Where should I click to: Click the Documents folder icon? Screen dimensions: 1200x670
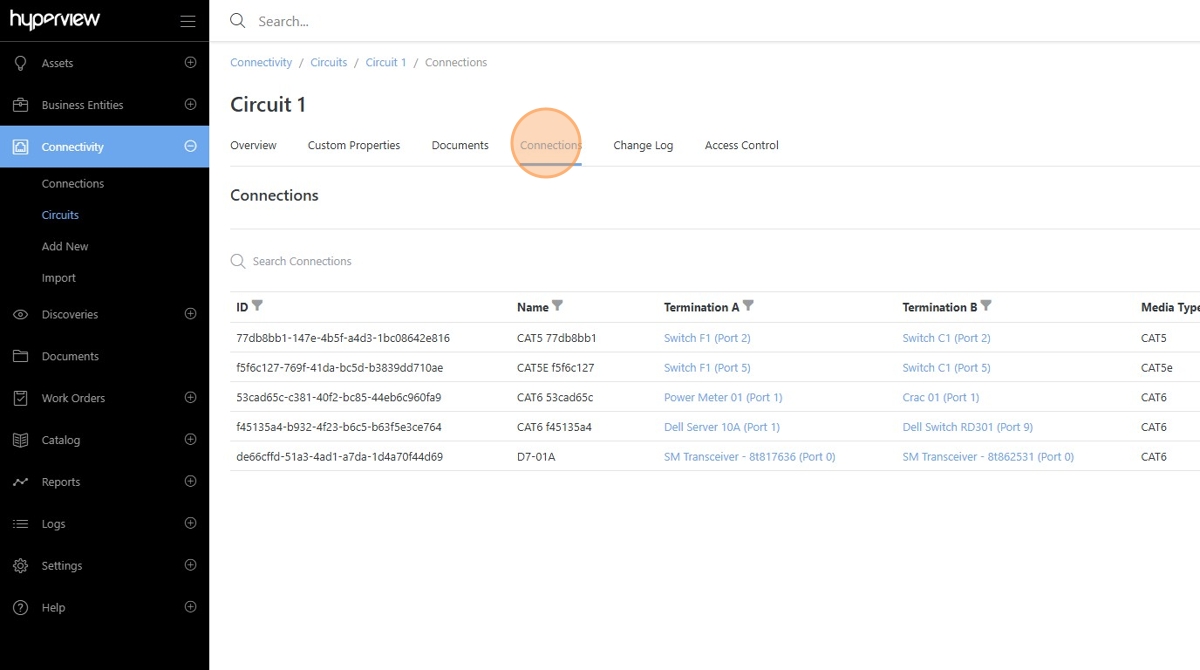tap(20, 356)
